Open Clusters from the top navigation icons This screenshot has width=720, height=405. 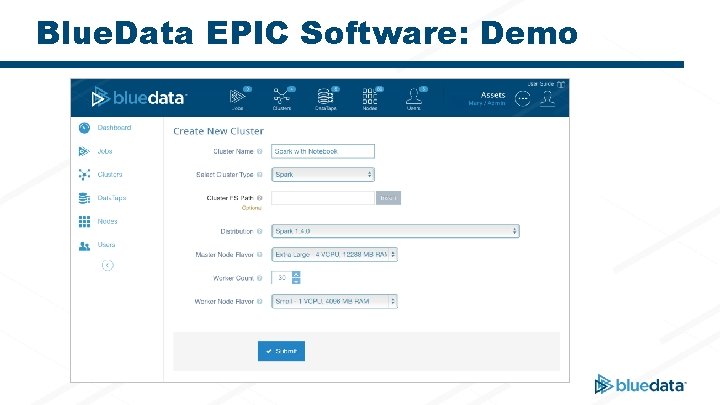pyautogui.click(x=282, y=99)
